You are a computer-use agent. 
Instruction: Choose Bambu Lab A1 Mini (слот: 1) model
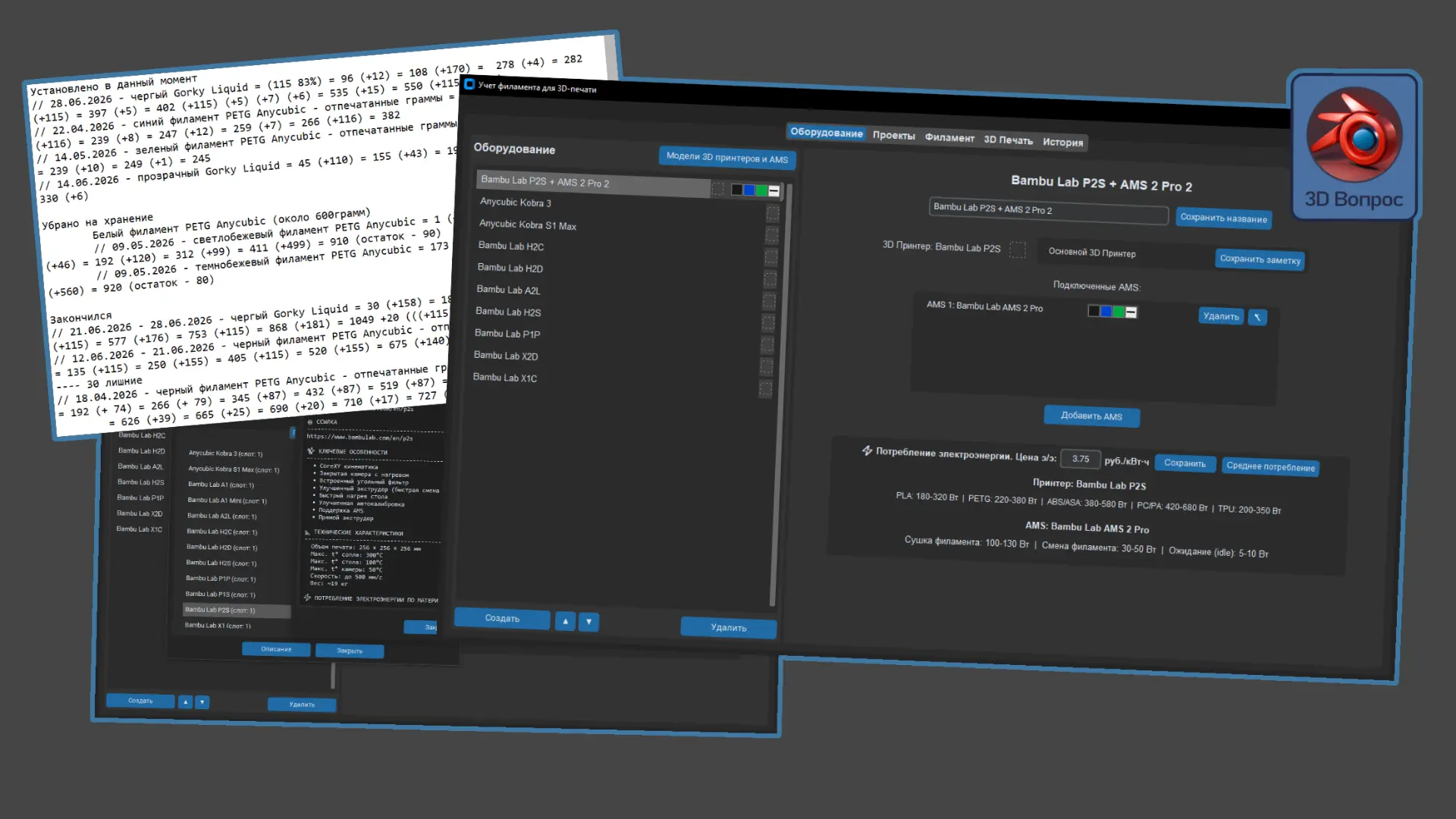[227, 500]
